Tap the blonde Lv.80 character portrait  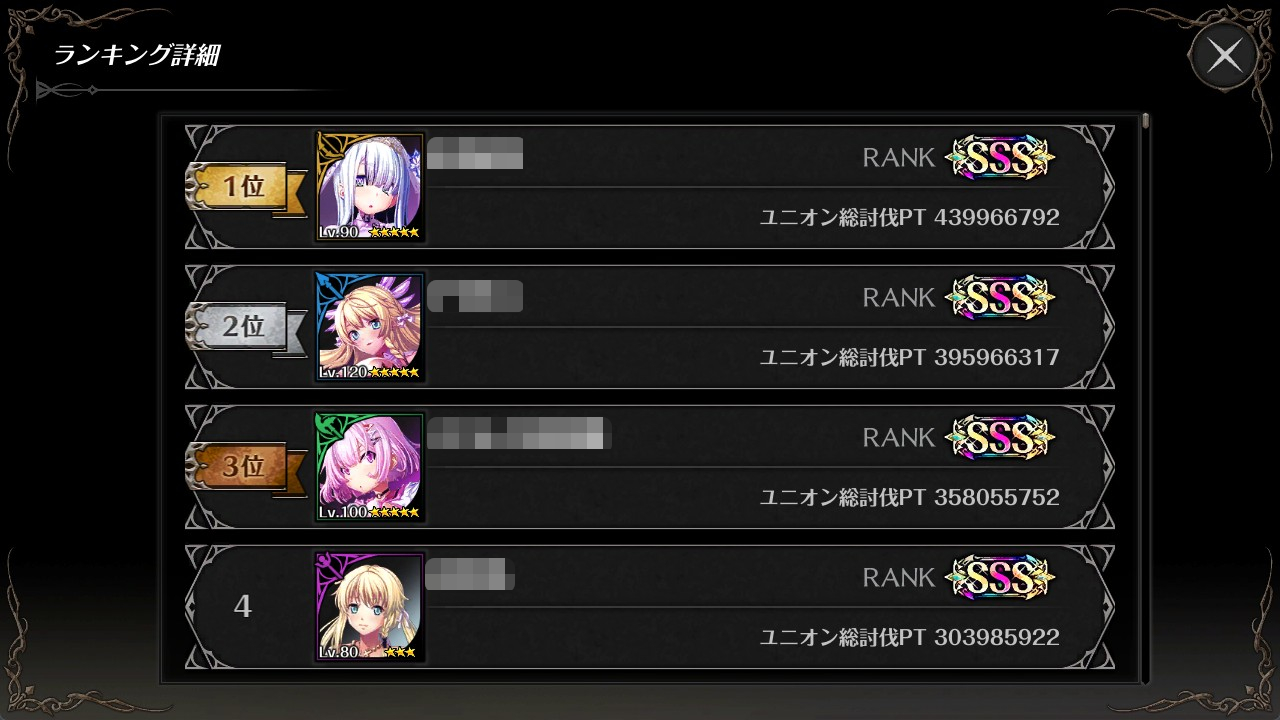click(370, 607)
